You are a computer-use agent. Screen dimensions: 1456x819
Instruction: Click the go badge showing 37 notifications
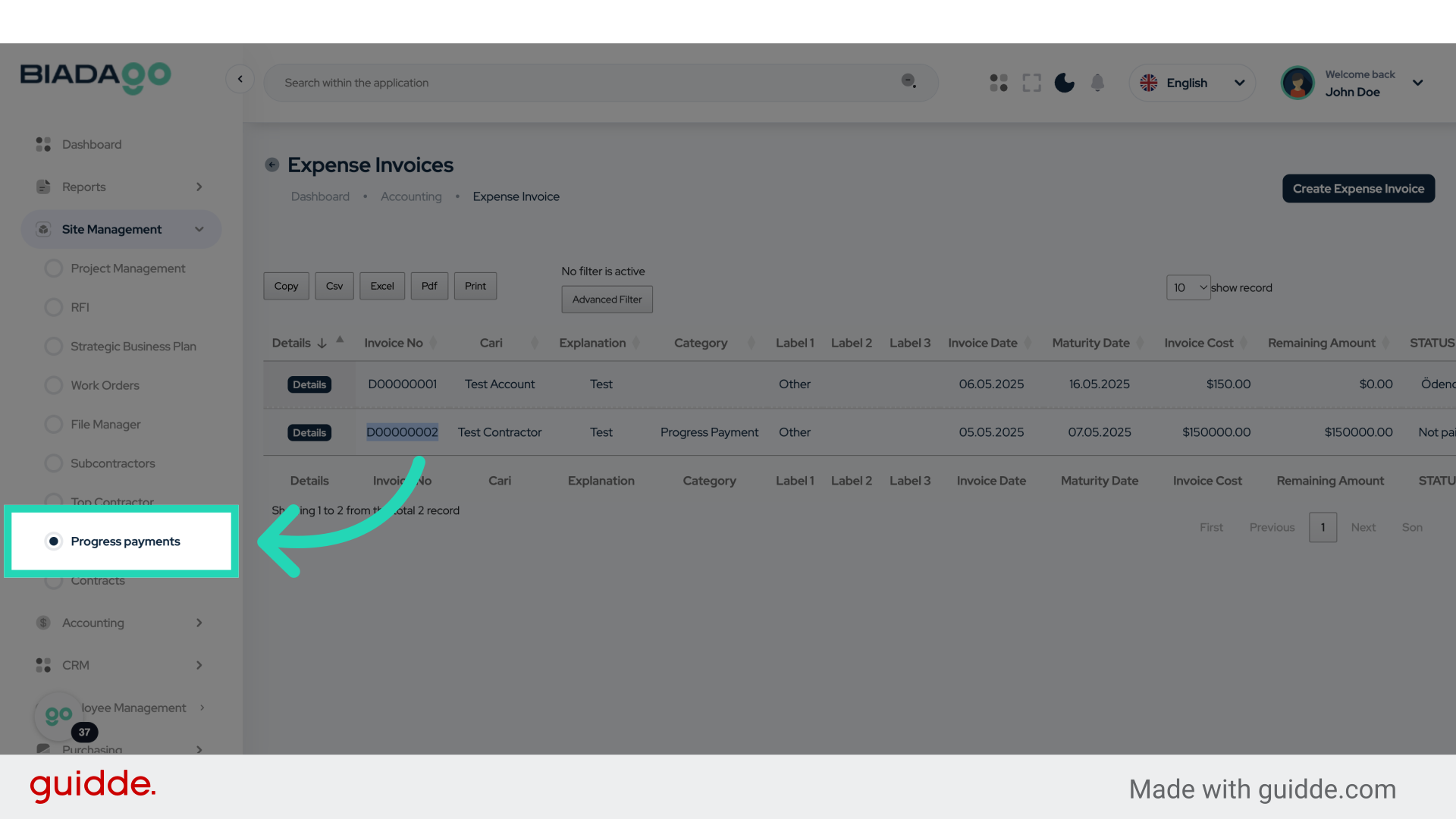point(84,732)
